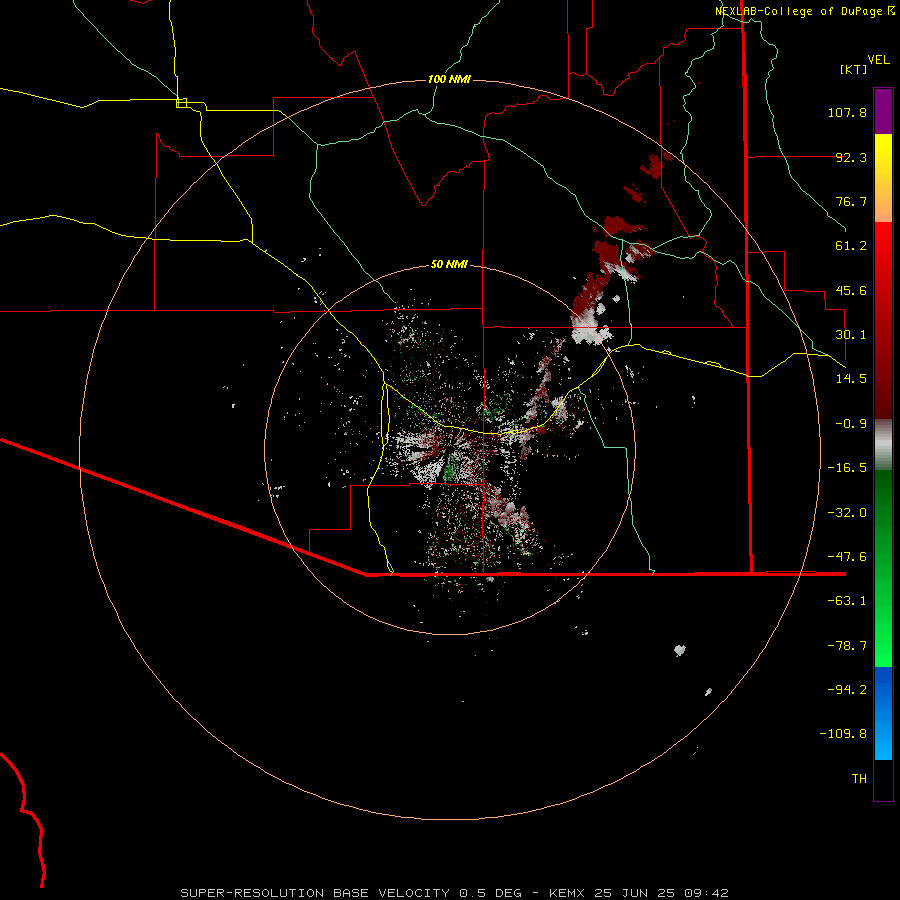900x900 pixels.
Task: Click the blue segment of velocity color bar
Action: point(883,713)
